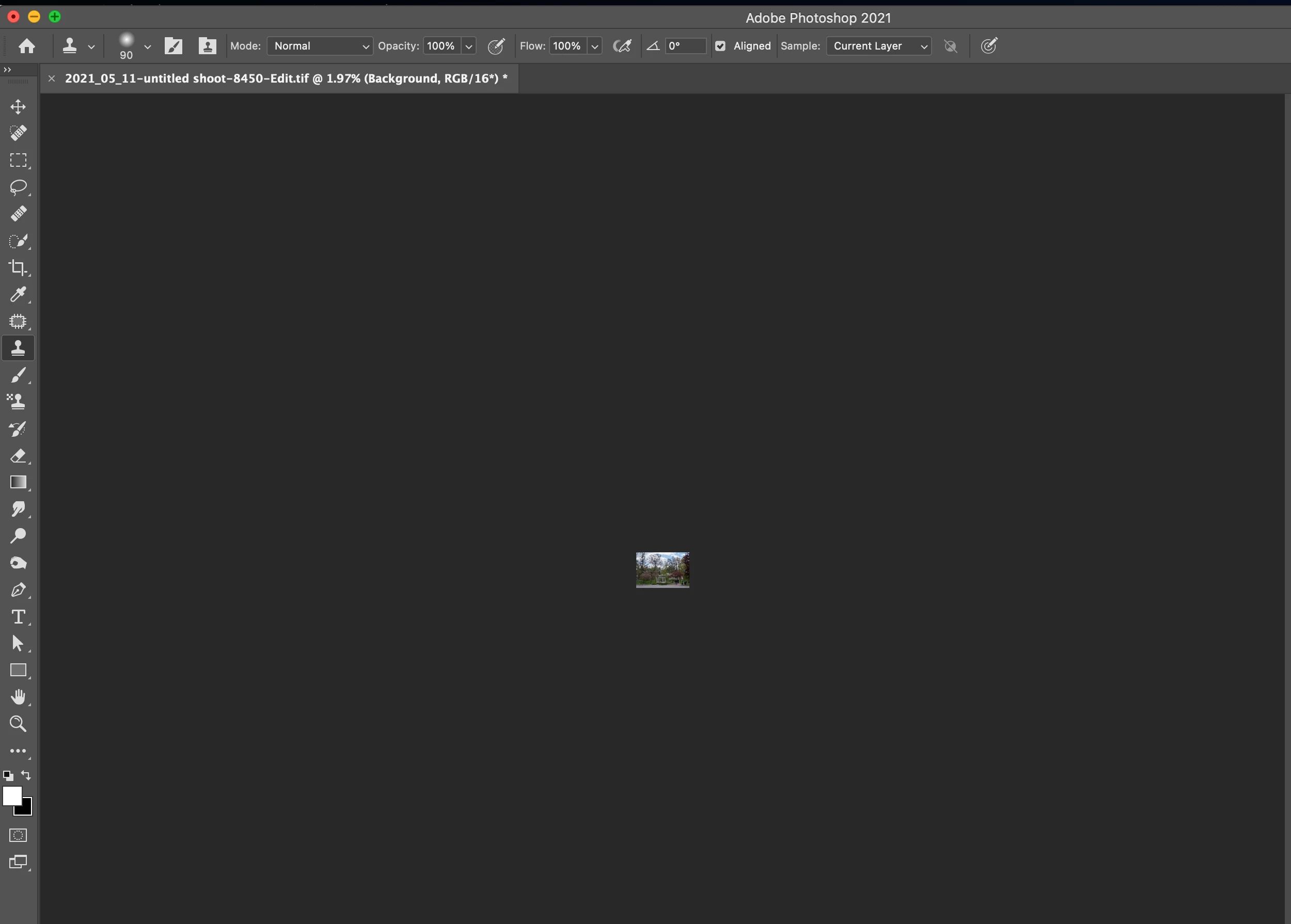Select the Eyedropper tool
This screenshot has width=1291, height=924.
18,294
